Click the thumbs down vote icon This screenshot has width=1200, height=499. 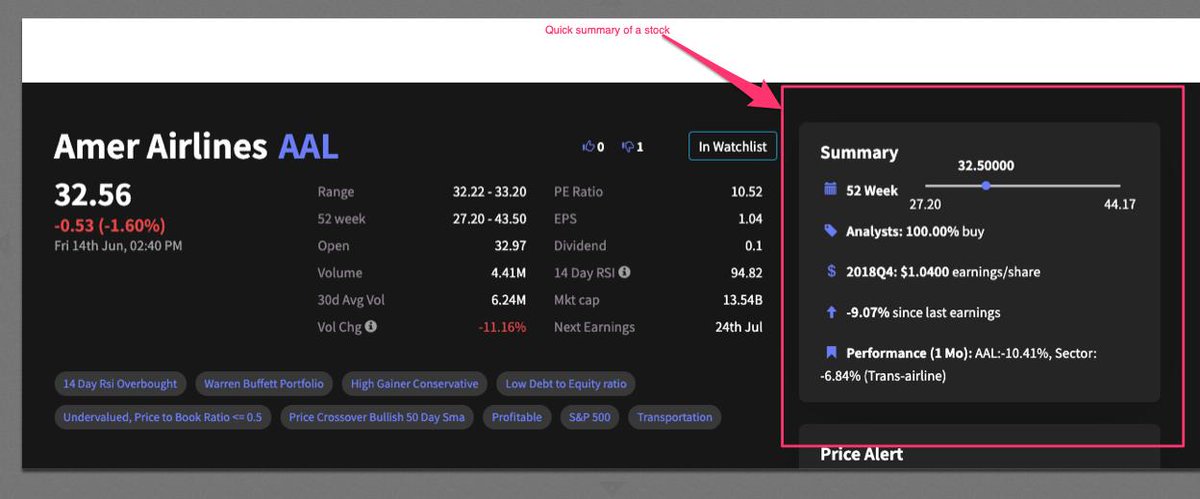pos(627,146)
